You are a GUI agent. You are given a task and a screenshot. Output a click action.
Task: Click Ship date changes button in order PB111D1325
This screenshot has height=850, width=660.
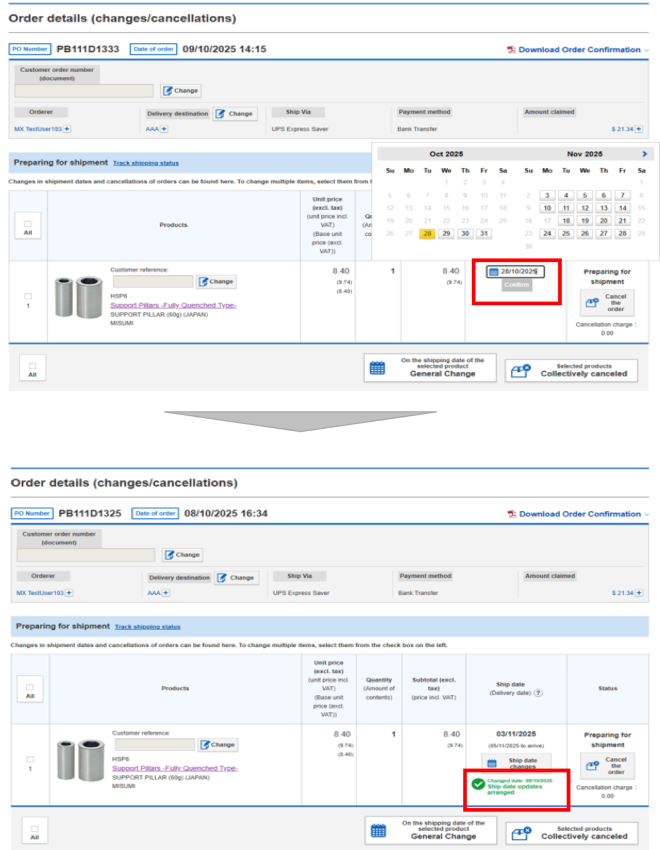(x=516, y=765)
